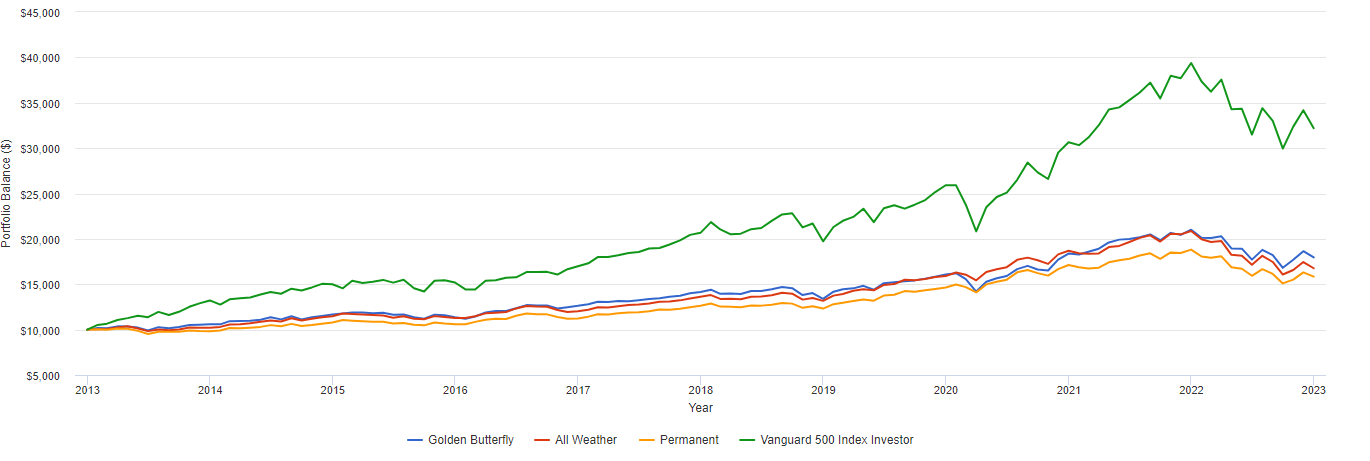This screenshot has height=461, width=1370.
Task: Hide the All Weather series via legend
Action: click(586, 440)
